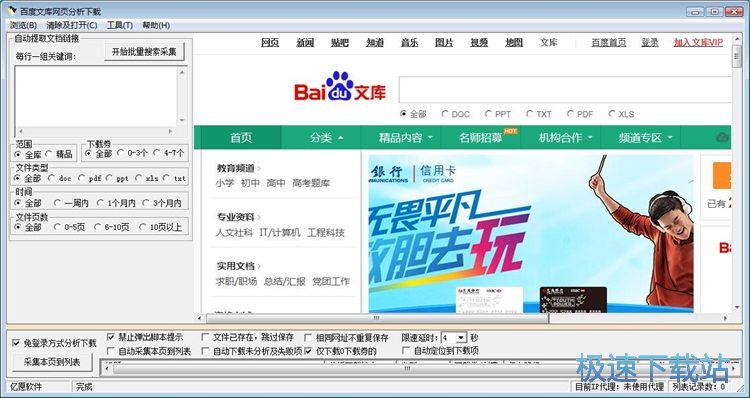Open the 名师招募 tab
Viewport: 750px width, 398px height.
tap(481, 138)
